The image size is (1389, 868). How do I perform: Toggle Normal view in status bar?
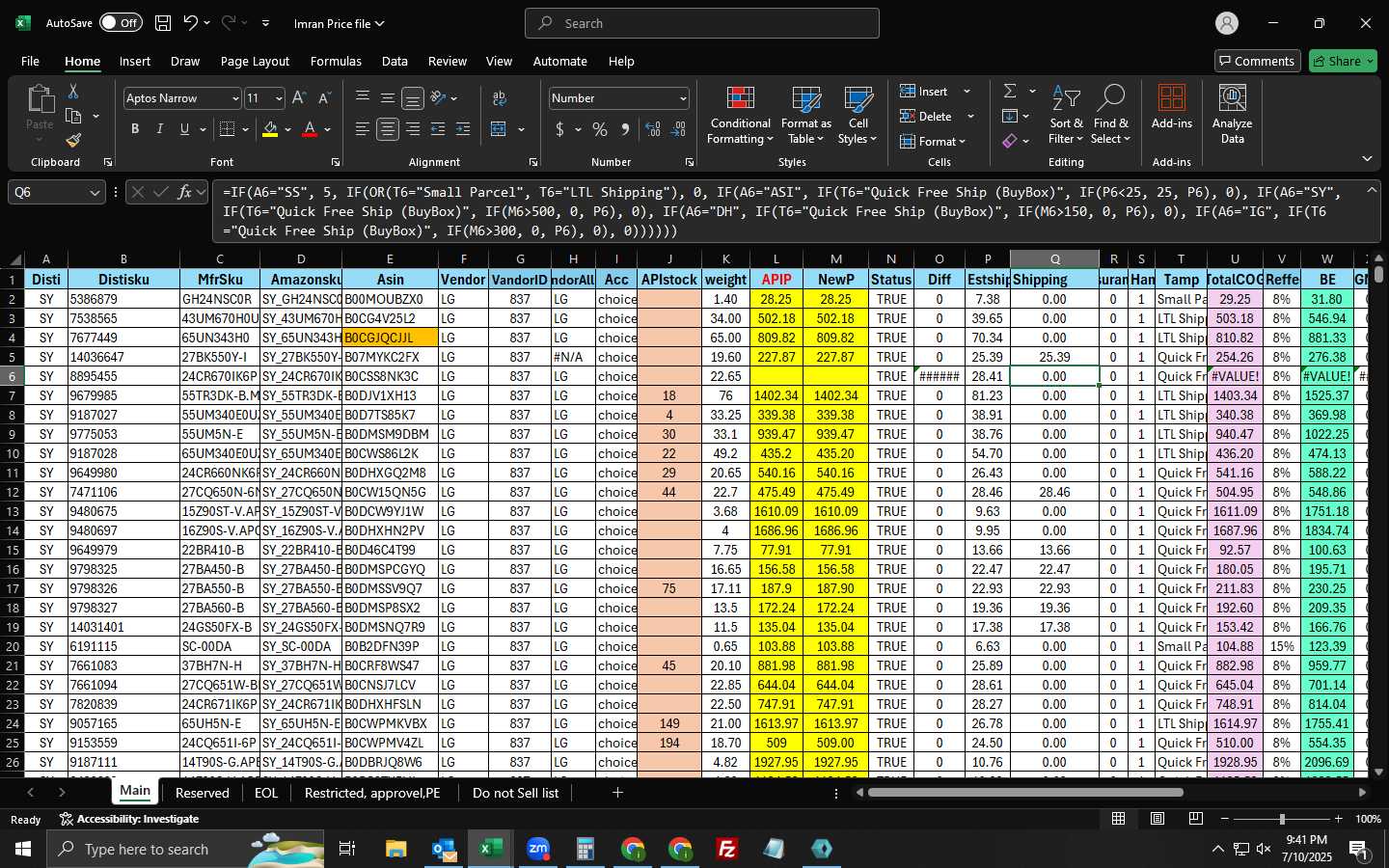tap(1119, 819)
